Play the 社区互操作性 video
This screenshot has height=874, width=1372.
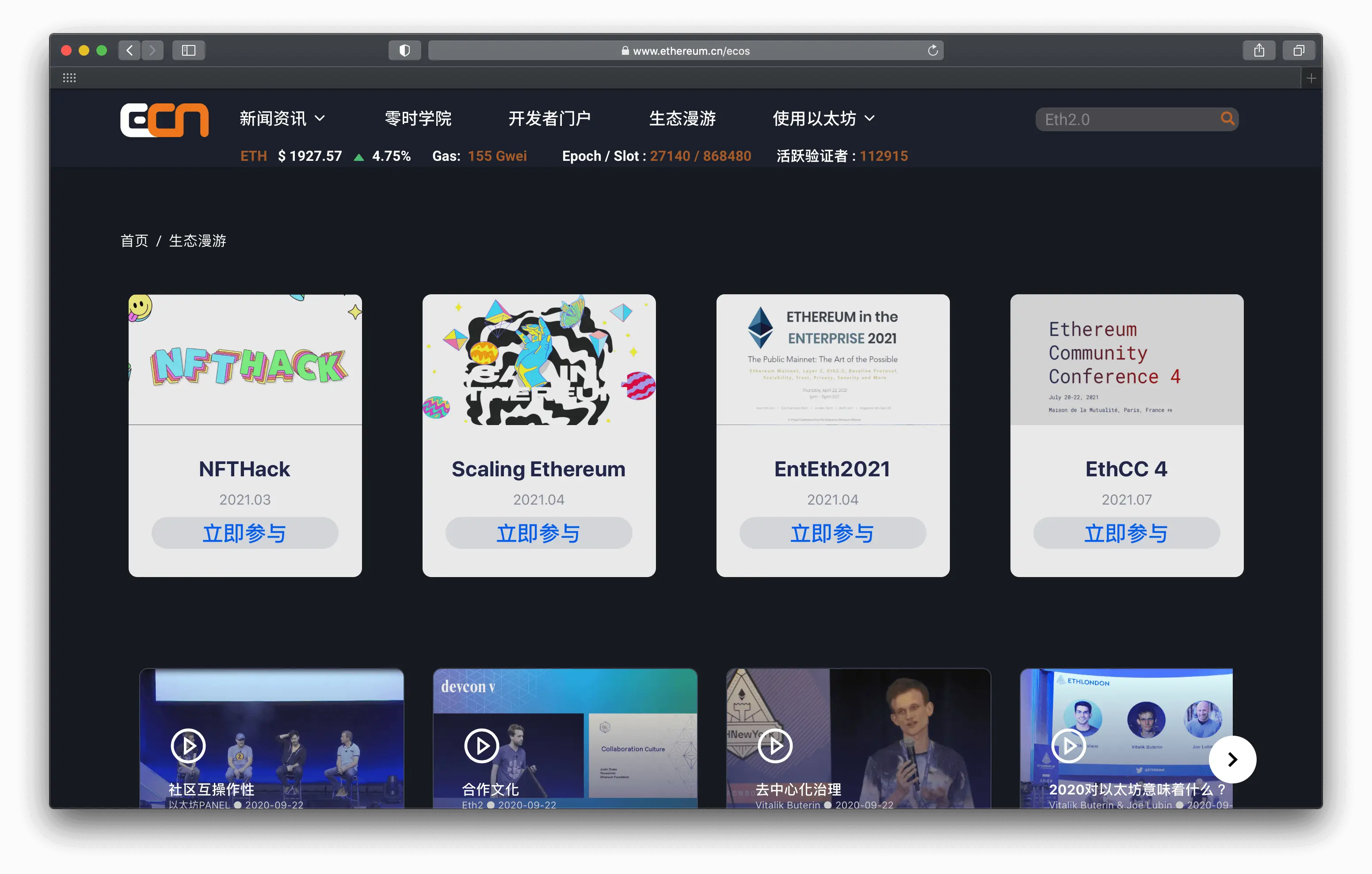(188, 745)
